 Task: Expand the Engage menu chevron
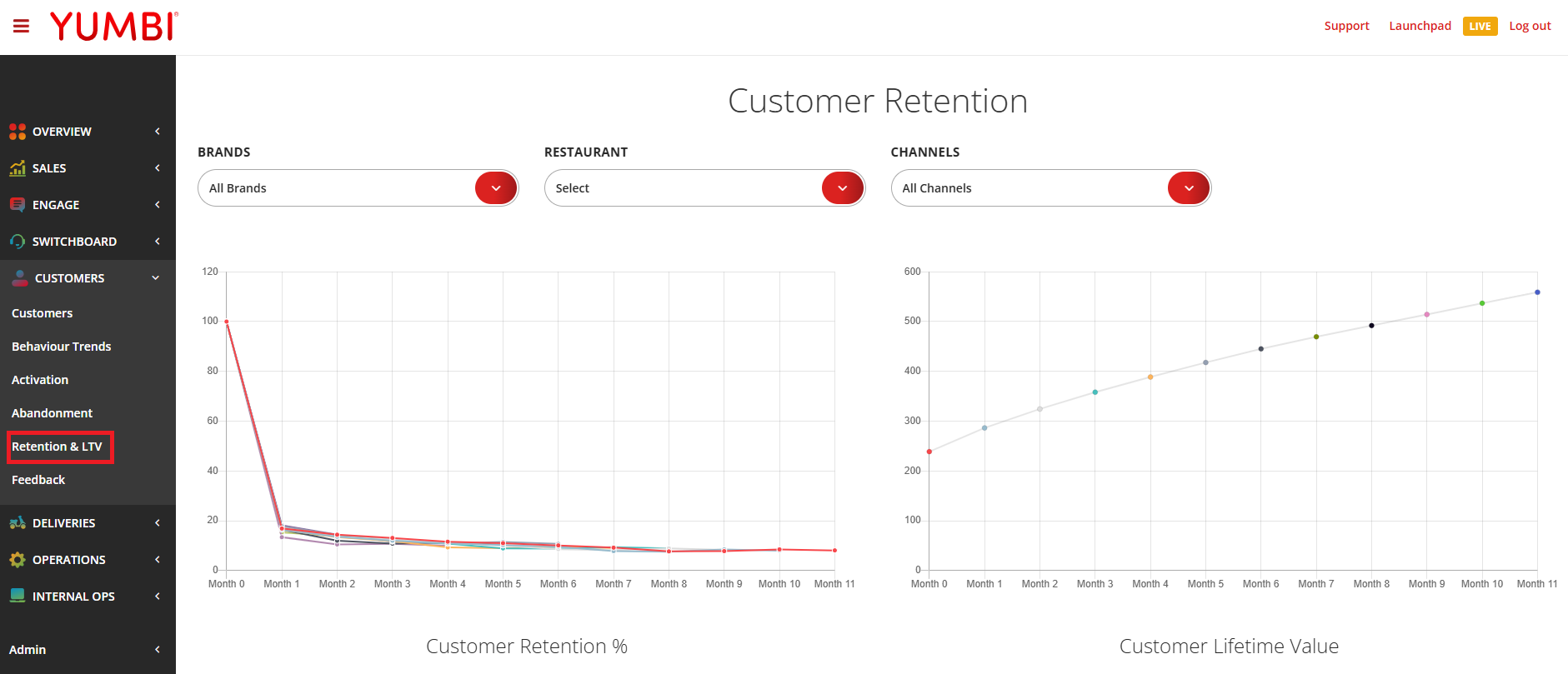157,205
